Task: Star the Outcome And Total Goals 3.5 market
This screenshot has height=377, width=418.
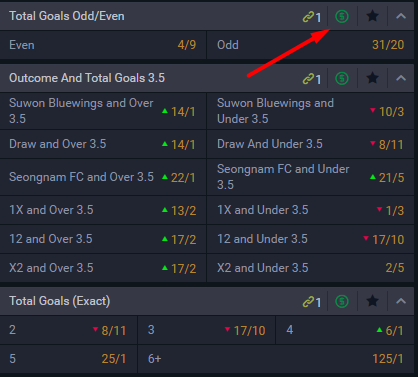Action: [x=372, y=78]
